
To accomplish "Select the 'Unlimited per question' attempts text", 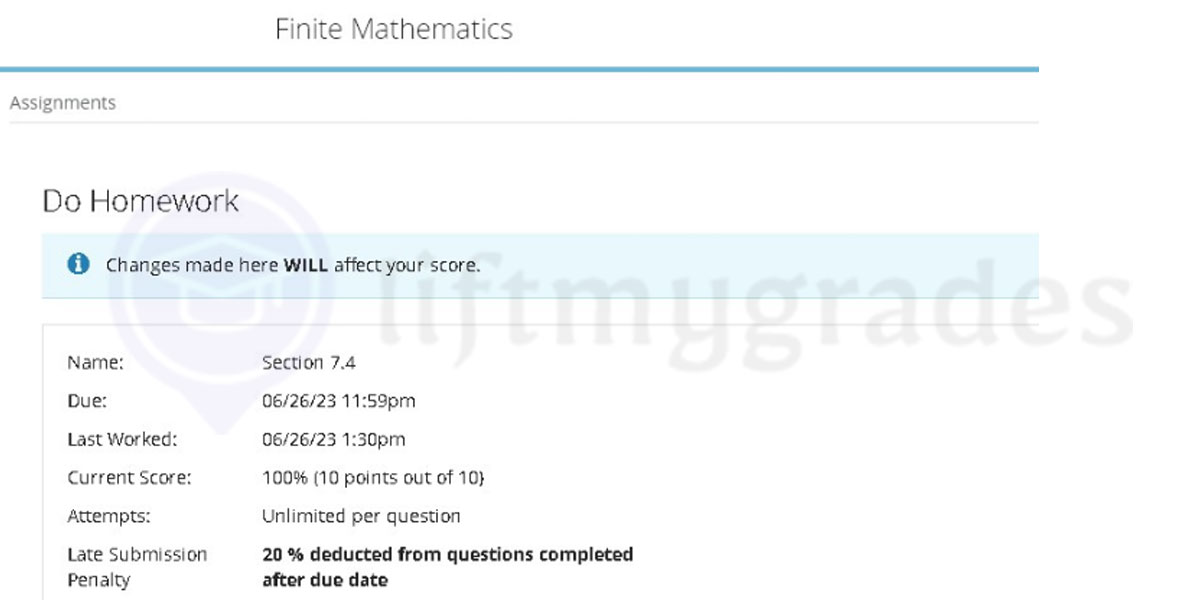I will click(x=361, y=516).
